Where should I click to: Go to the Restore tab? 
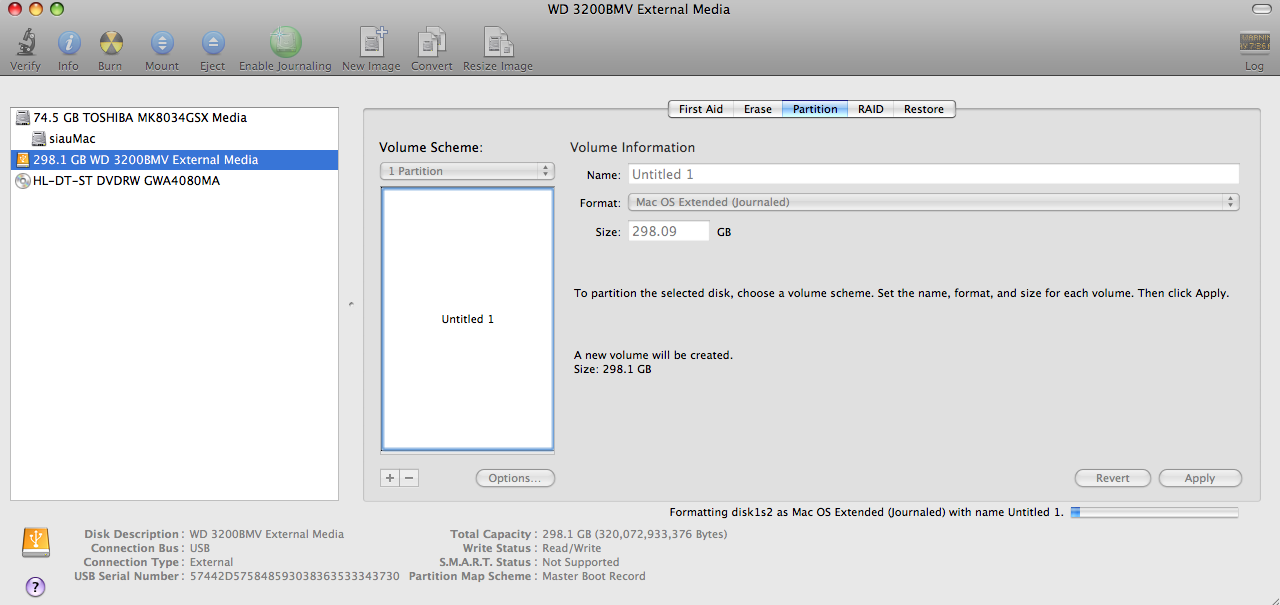pos(924,109)
